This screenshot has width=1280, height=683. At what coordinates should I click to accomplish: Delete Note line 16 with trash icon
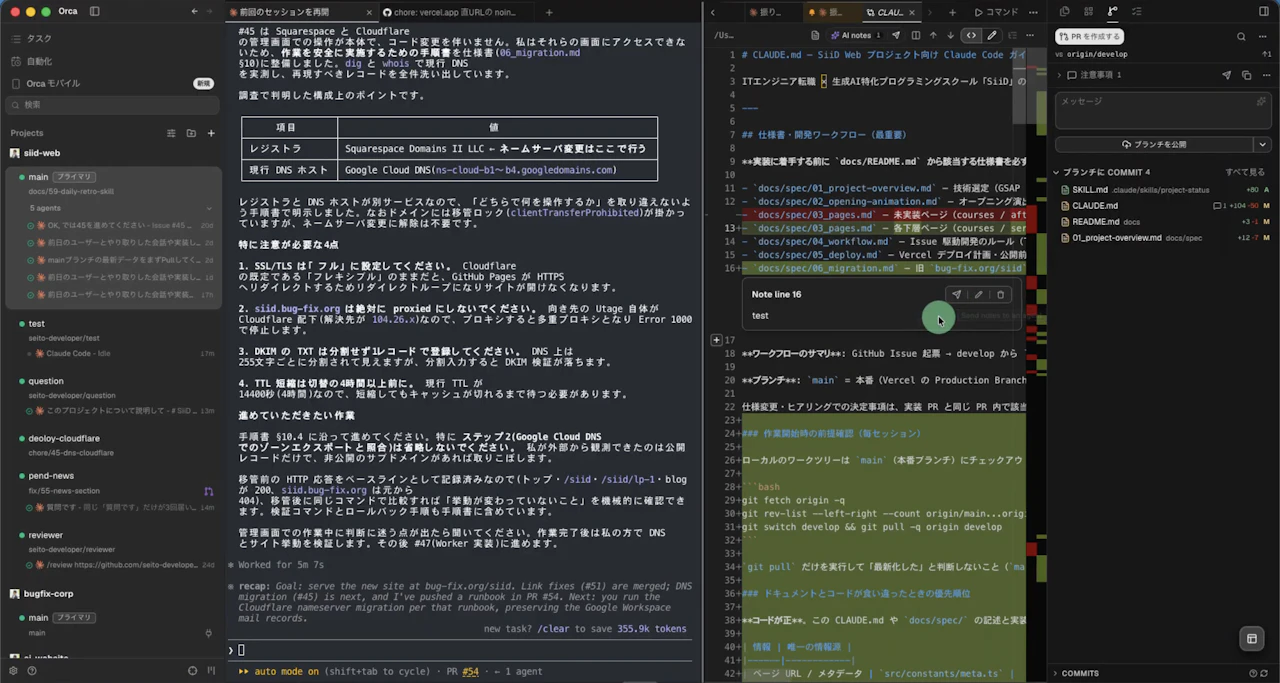pos(1000,295)
